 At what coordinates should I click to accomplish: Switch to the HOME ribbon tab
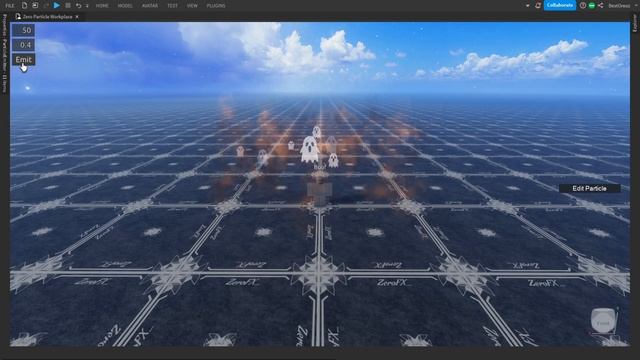pos(102,6)
